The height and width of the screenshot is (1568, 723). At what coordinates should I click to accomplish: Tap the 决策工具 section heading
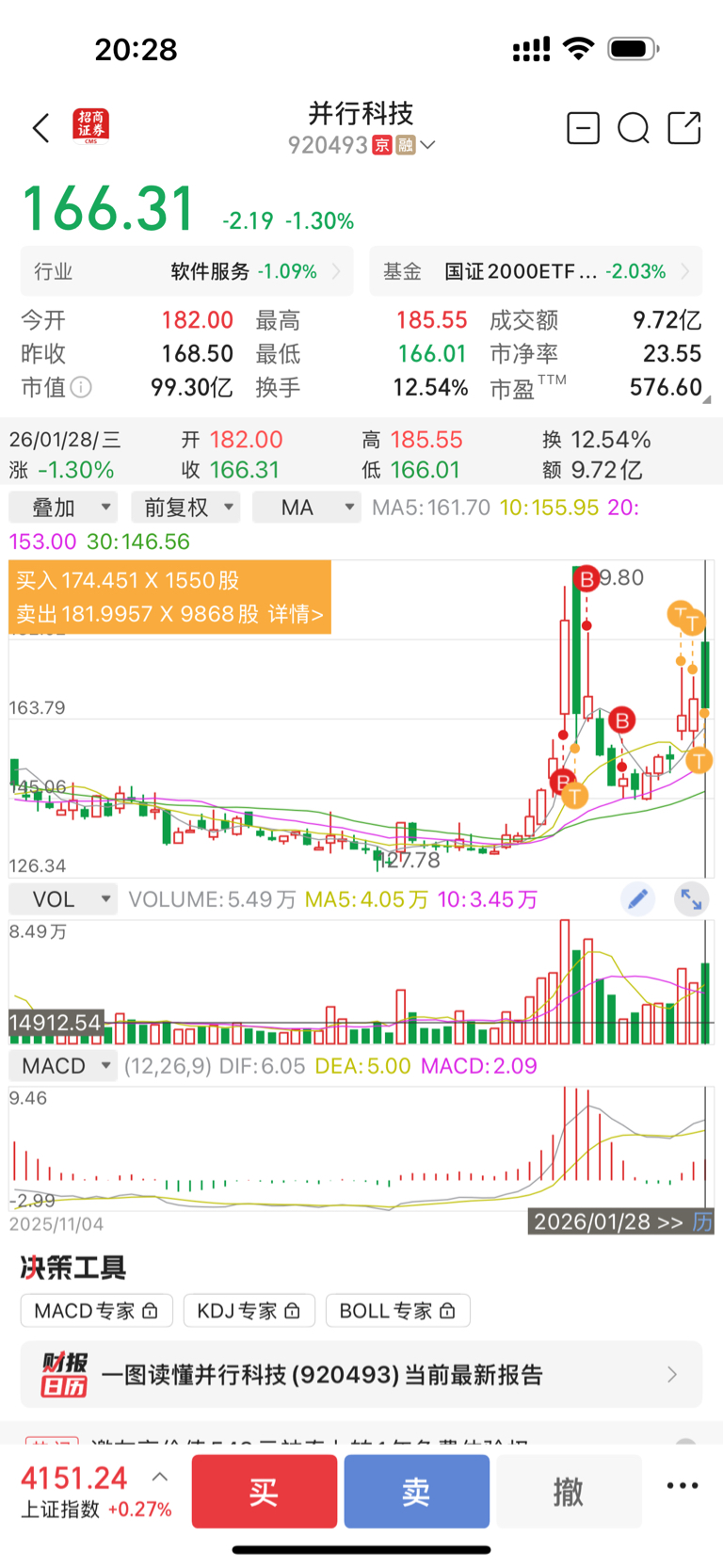pos(73,1268)
